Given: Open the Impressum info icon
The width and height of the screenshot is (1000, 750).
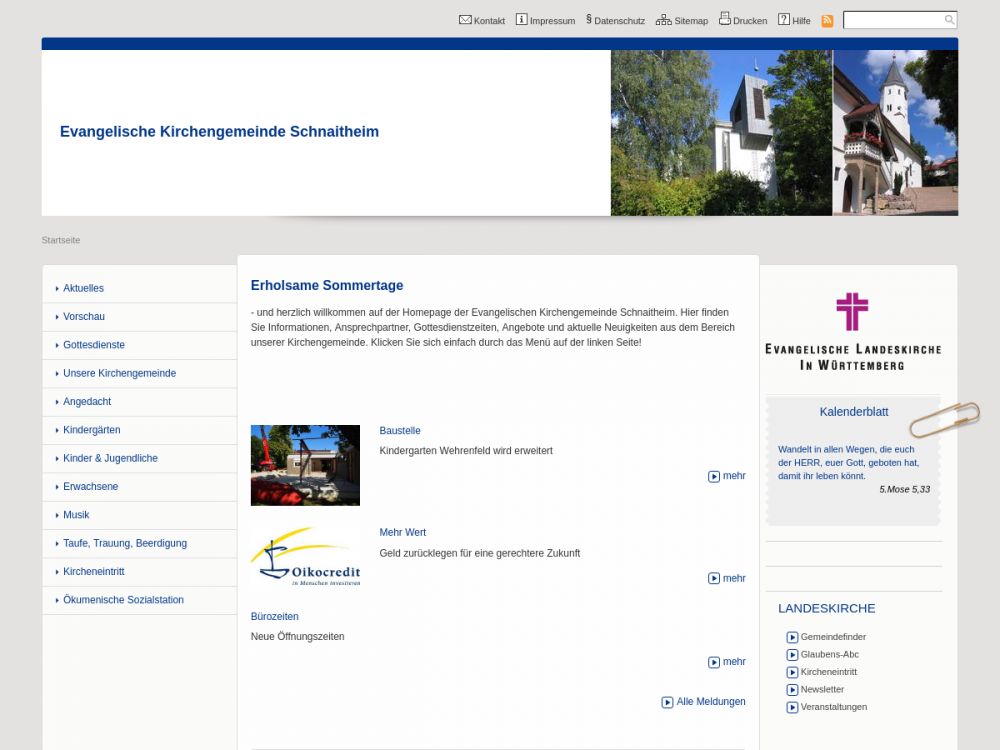Looking at the screenshot, I should [x=521, y=20].
